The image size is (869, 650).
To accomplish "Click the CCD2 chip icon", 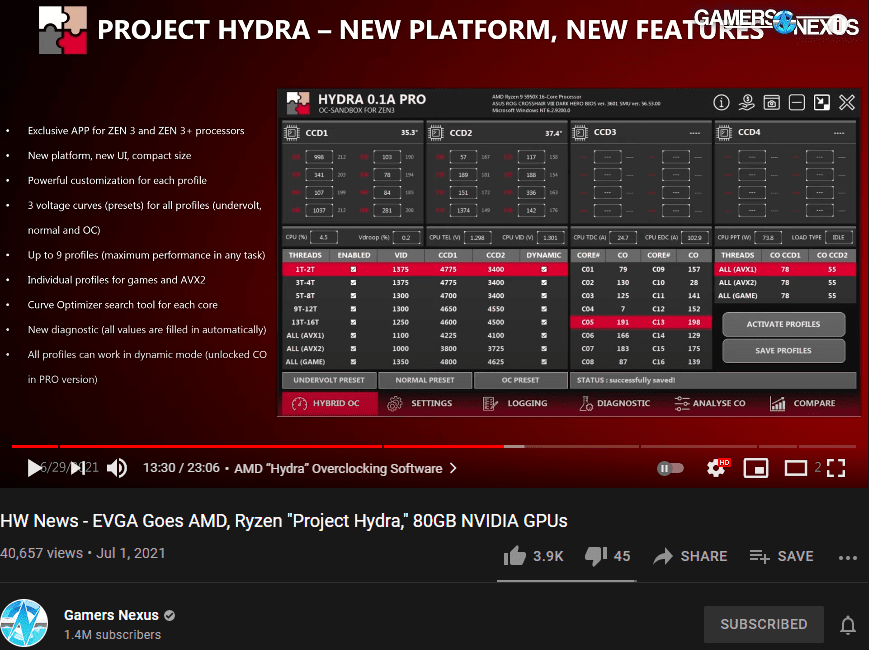I will (436, 133).
